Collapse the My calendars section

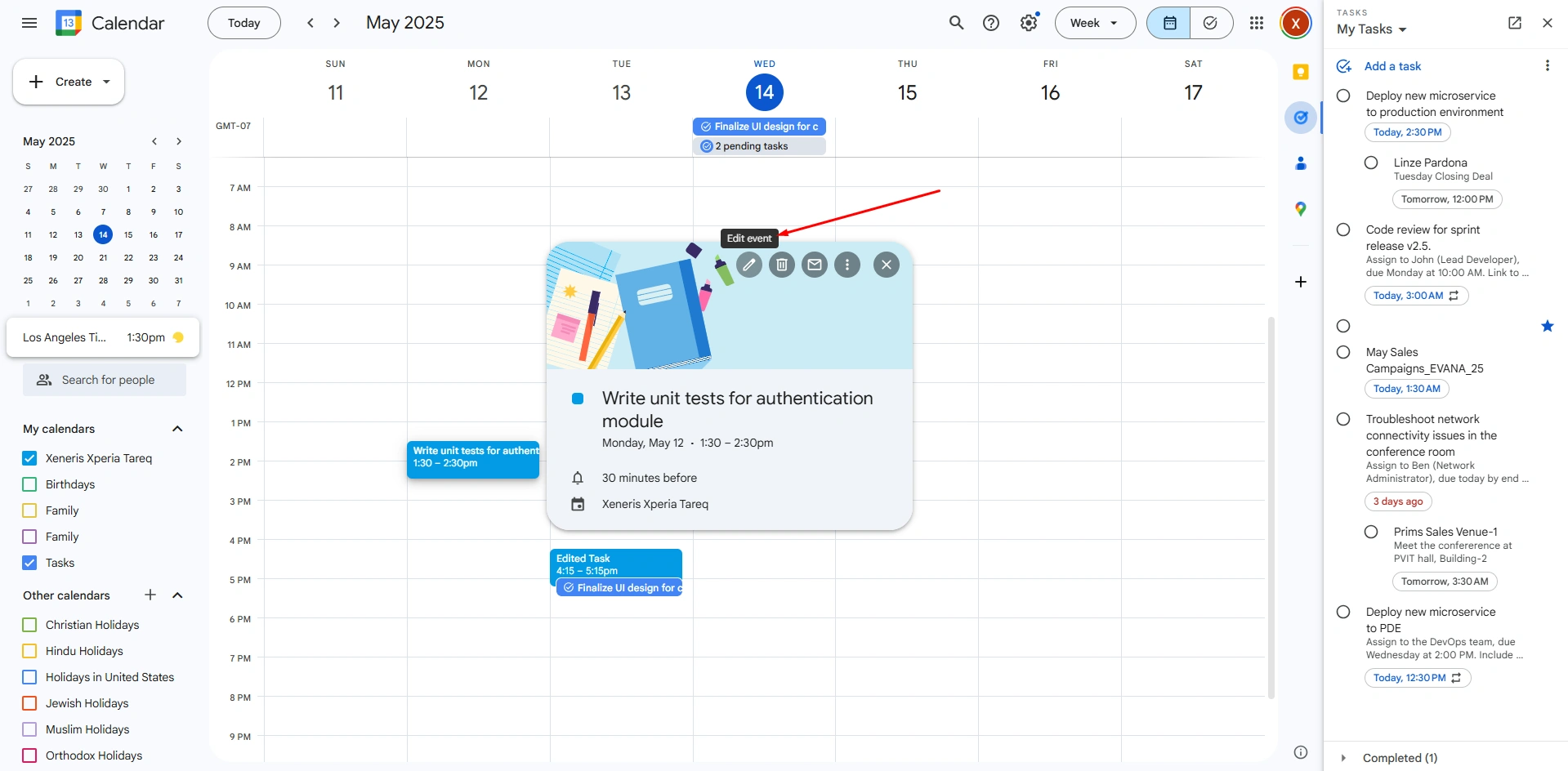(177, 429)
